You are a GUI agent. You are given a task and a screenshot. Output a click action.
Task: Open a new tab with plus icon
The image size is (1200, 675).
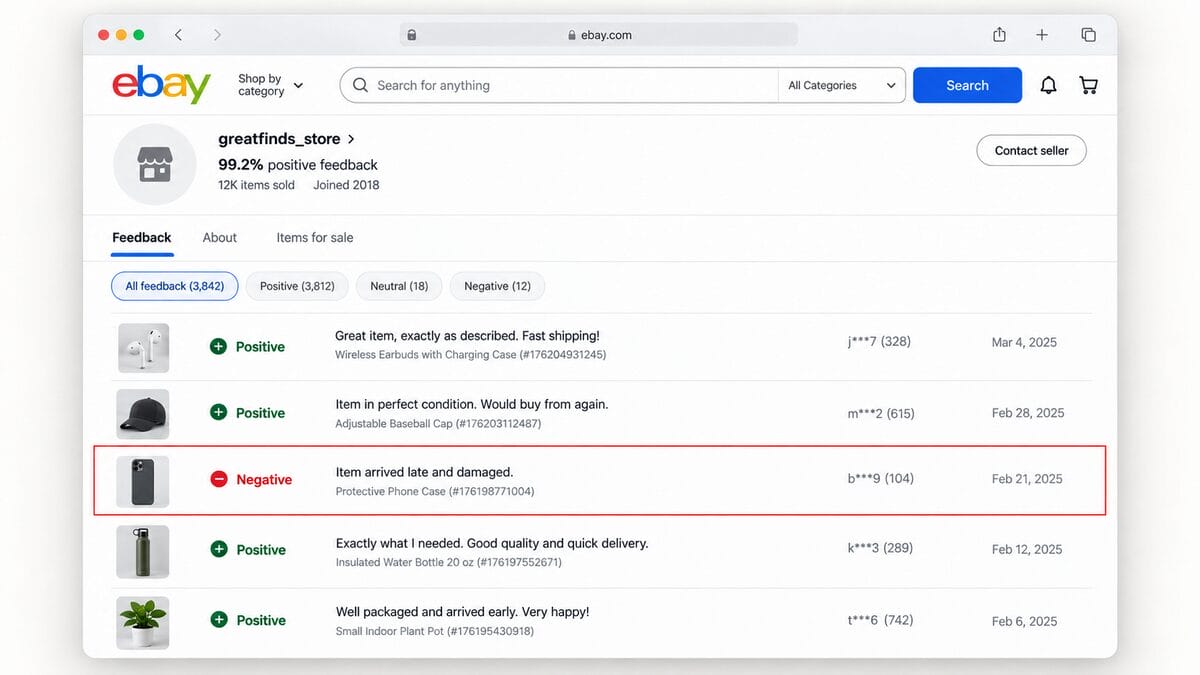coord(1042,35)
